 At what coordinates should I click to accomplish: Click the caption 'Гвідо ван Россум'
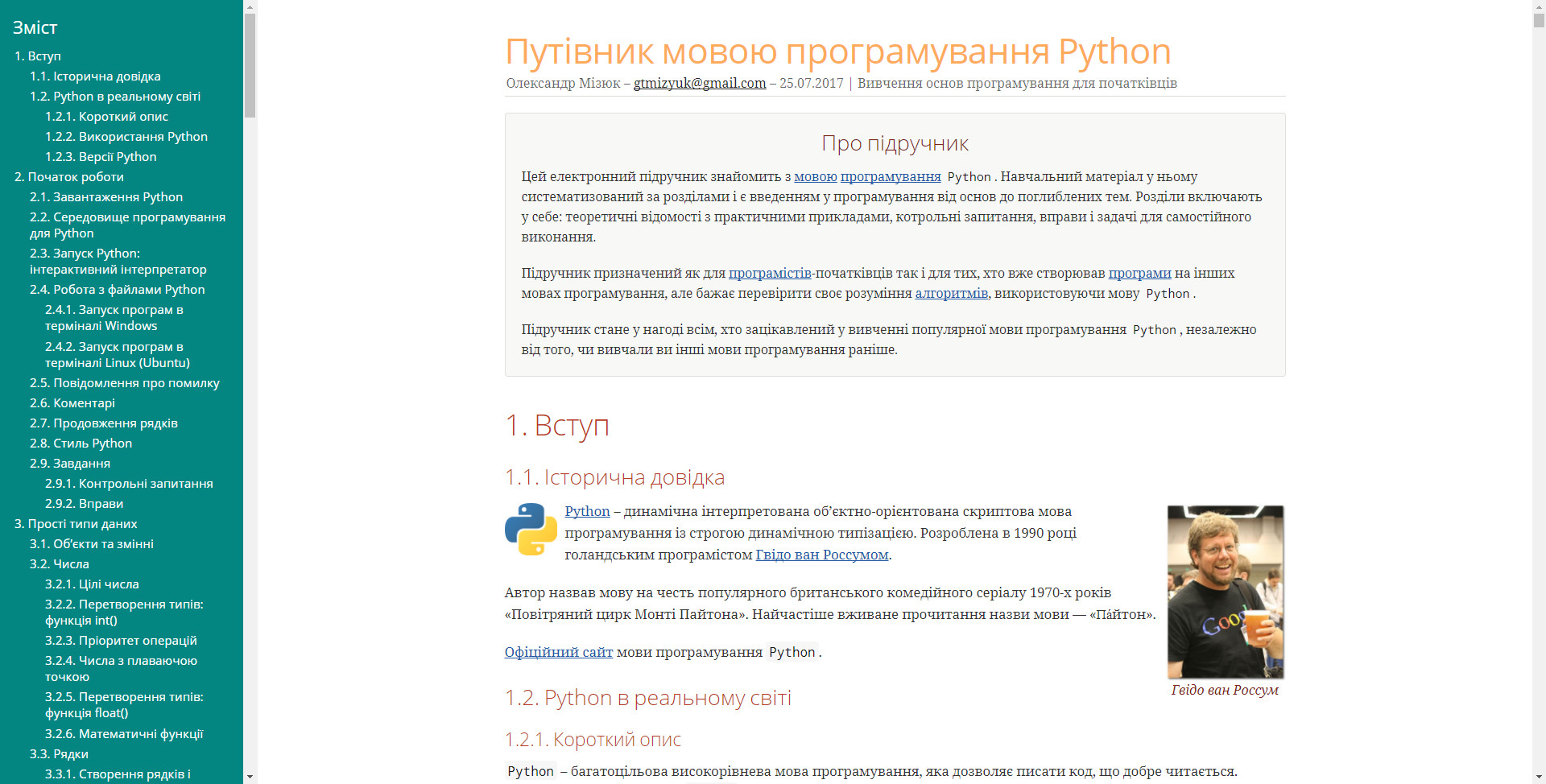point(1225,690)
